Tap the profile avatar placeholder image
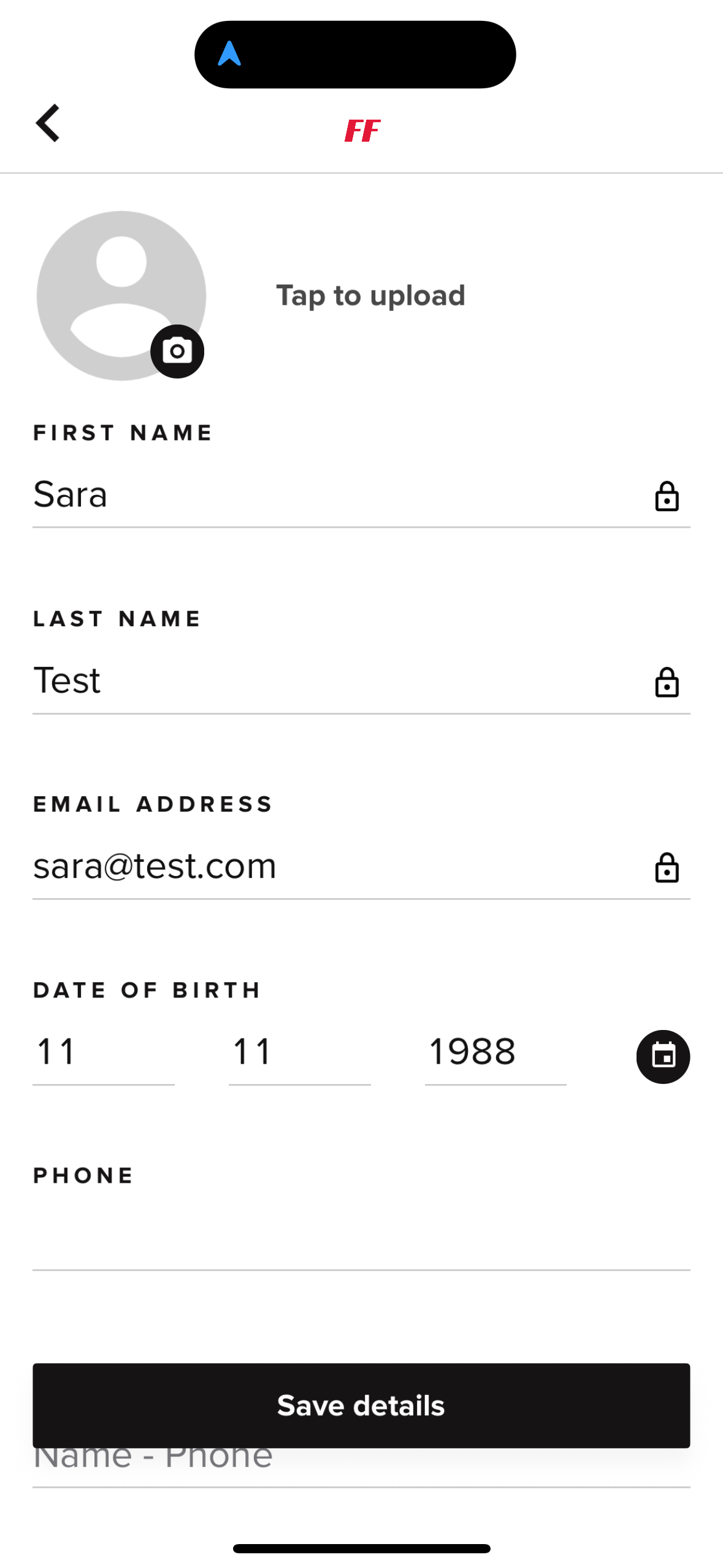 click(x=121, y=296)
